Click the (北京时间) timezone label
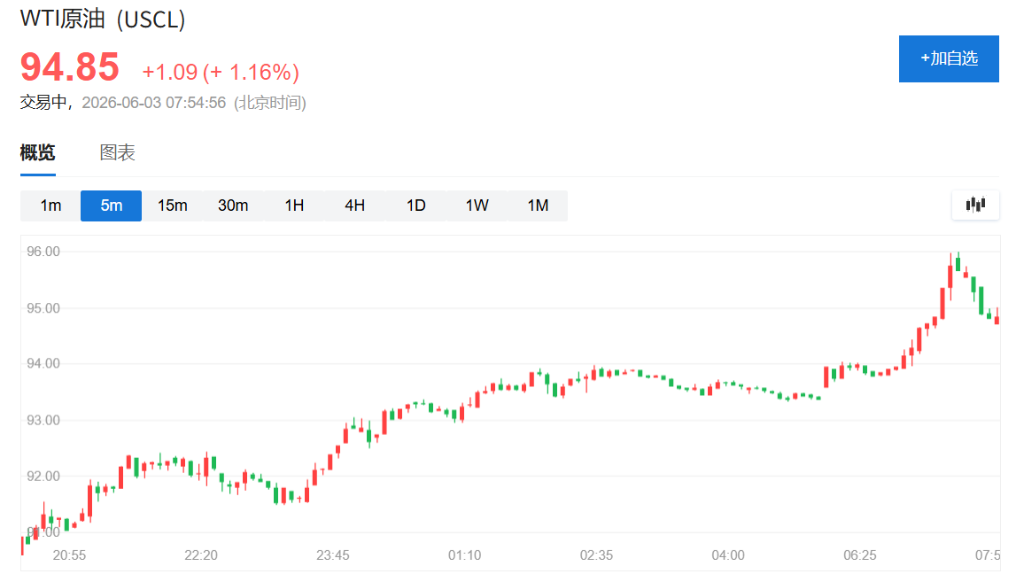The width and height of the screenshot is (1024, 580). 270,103
